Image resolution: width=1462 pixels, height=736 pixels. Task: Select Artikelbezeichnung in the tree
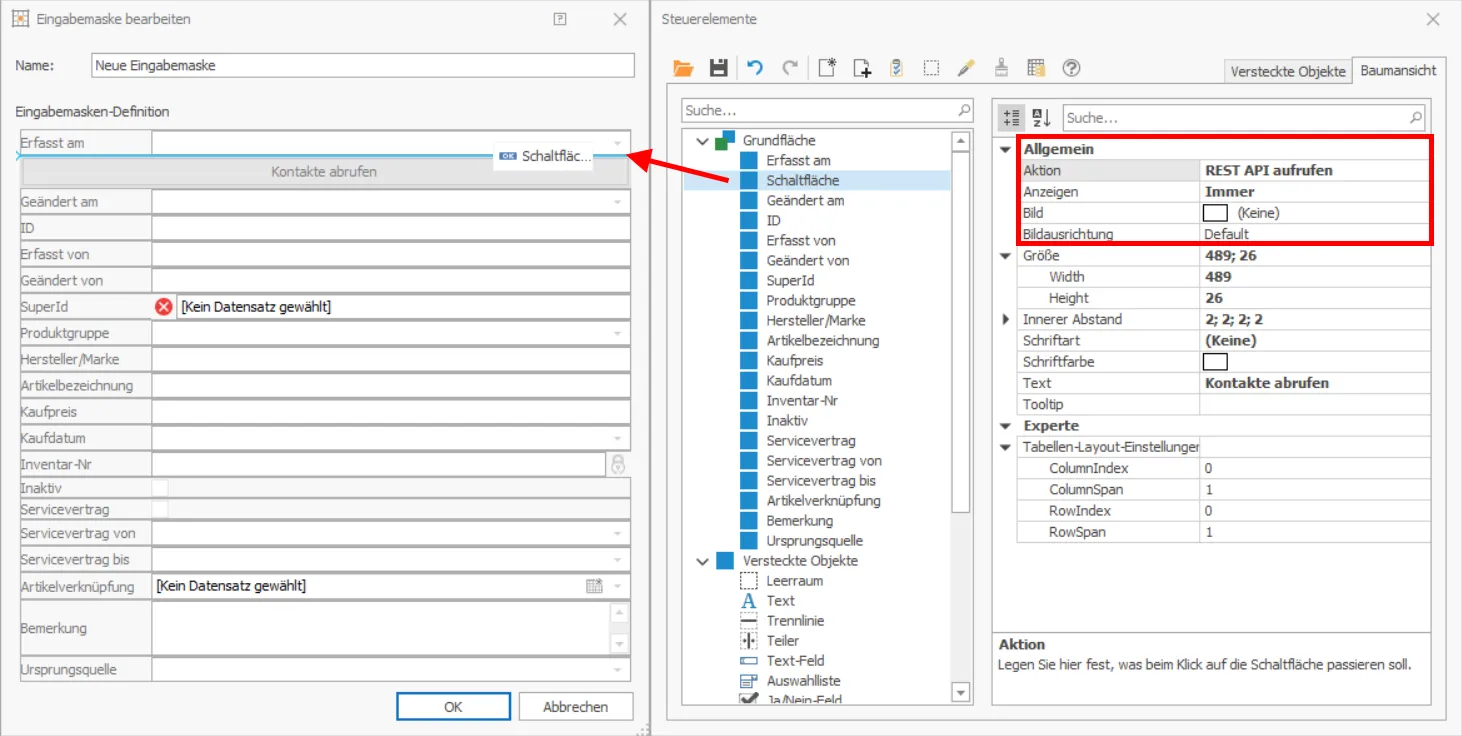point(823,340)
